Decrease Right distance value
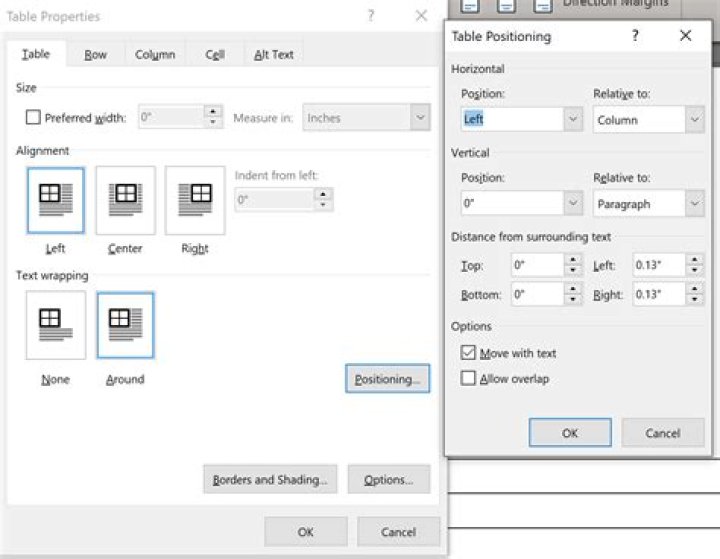 pyautogui.click(x=694, y=299)
